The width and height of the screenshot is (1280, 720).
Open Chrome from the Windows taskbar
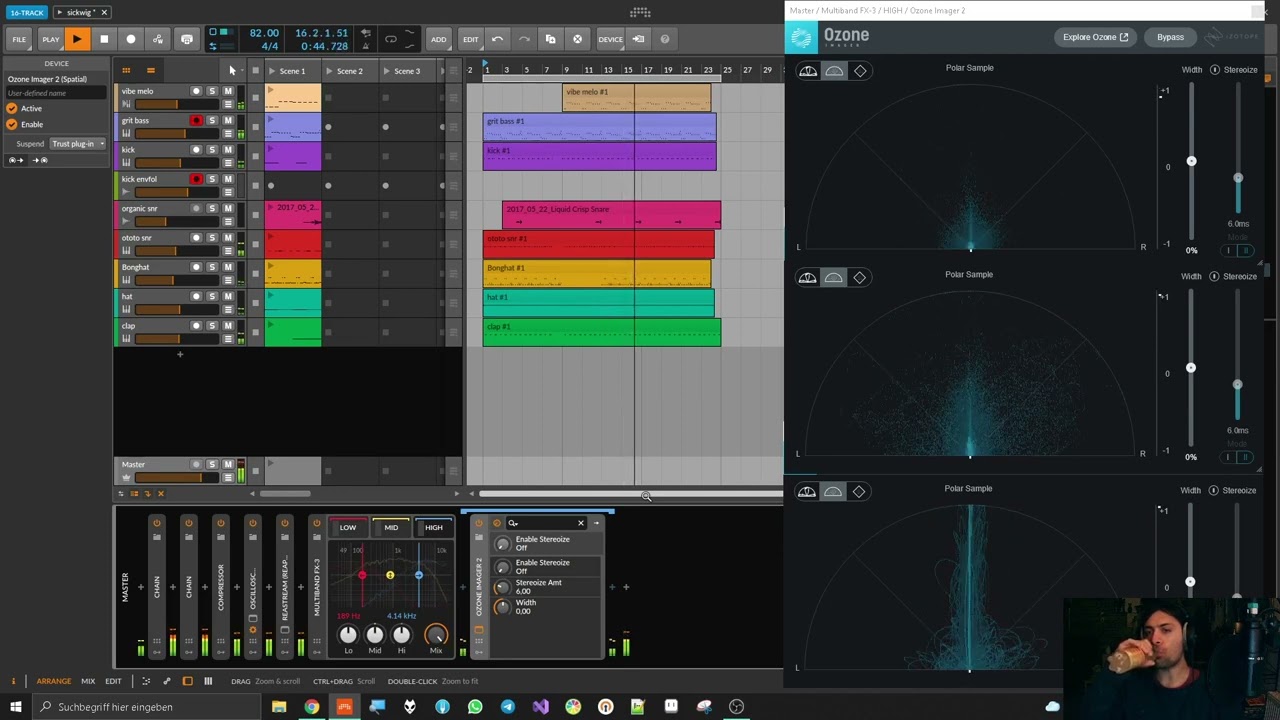312,707
